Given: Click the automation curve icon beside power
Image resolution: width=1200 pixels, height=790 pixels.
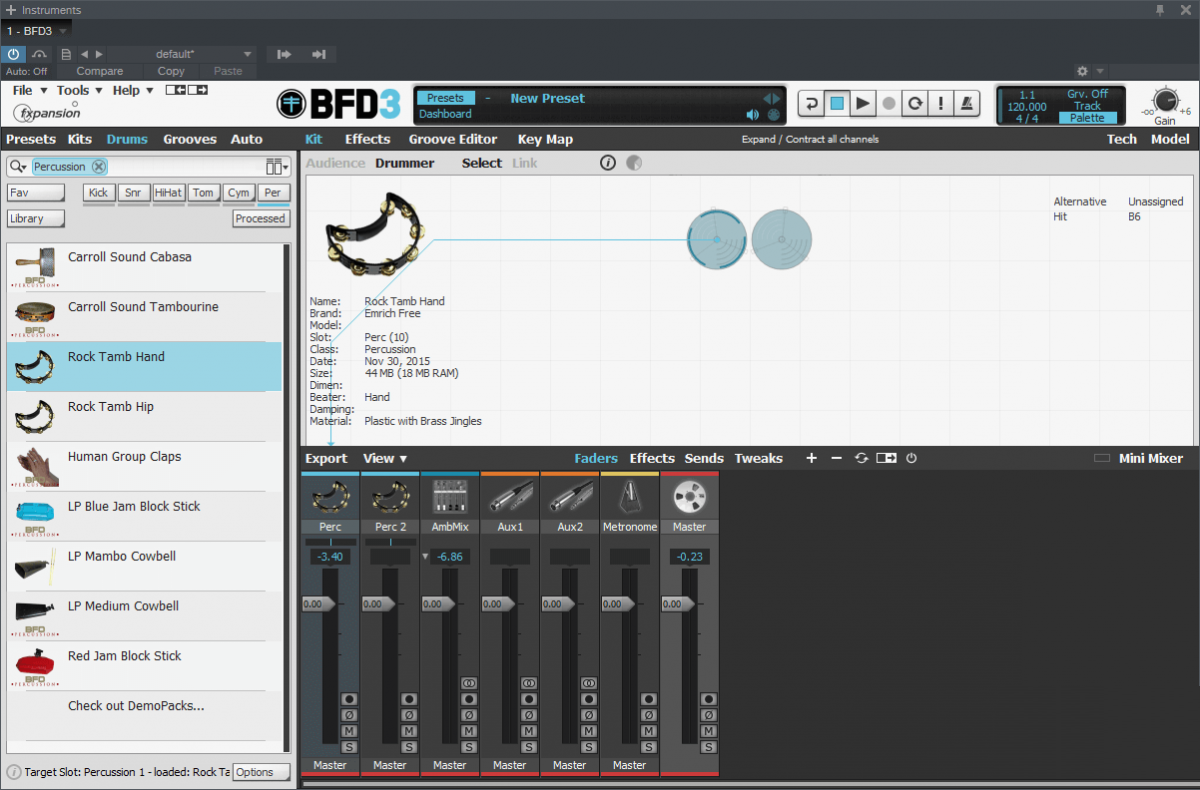Looking at the screenshot, I should click(x=39, y=54).
